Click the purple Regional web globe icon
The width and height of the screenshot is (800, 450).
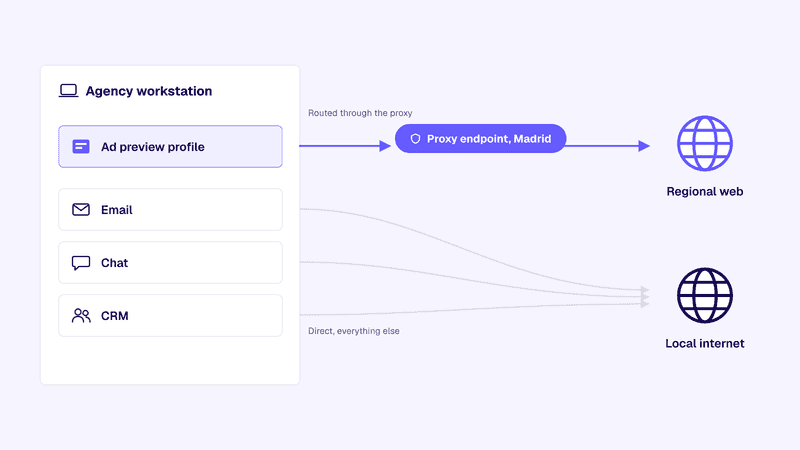(x=705, y=143)
